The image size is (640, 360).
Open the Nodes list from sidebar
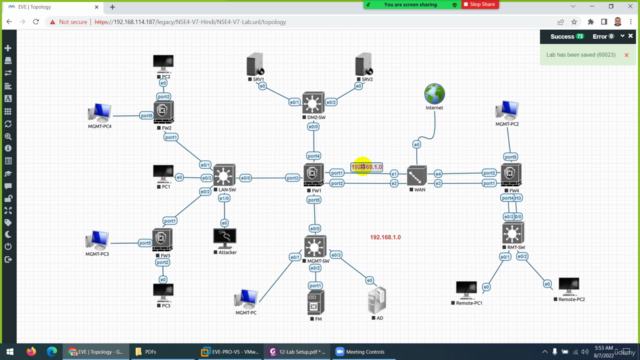coord(8,61)
